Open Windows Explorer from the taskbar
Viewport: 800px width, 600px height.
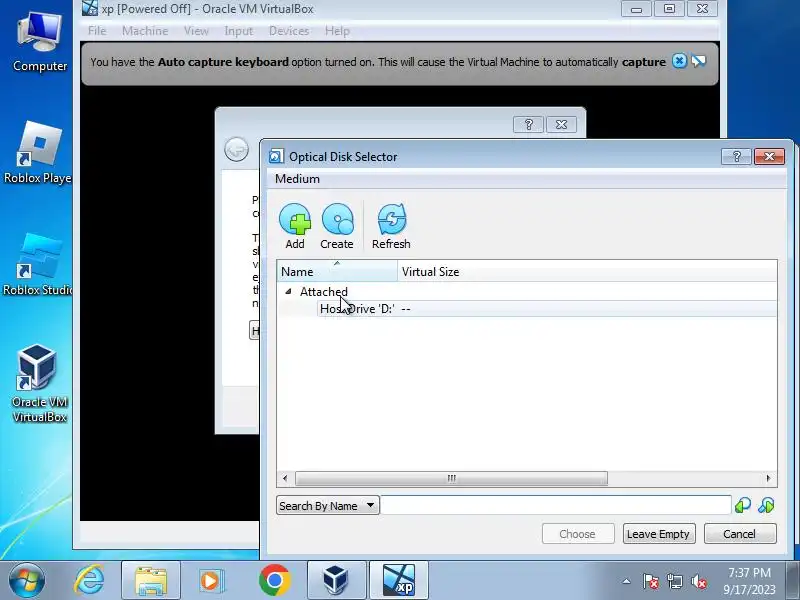pos(151,580)
